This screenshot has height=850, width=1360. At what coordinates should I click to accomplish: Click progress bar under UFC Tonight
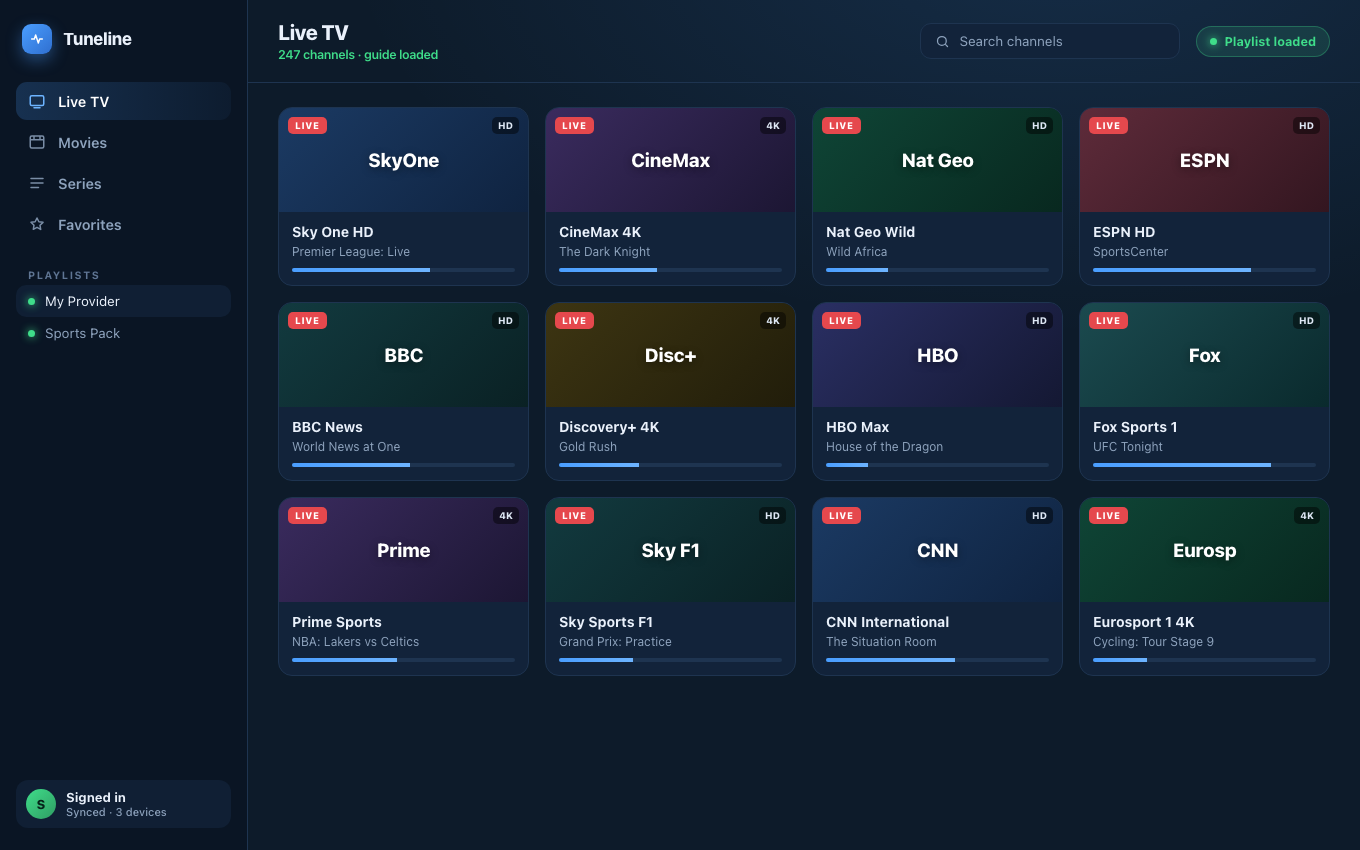point(1204,465)
